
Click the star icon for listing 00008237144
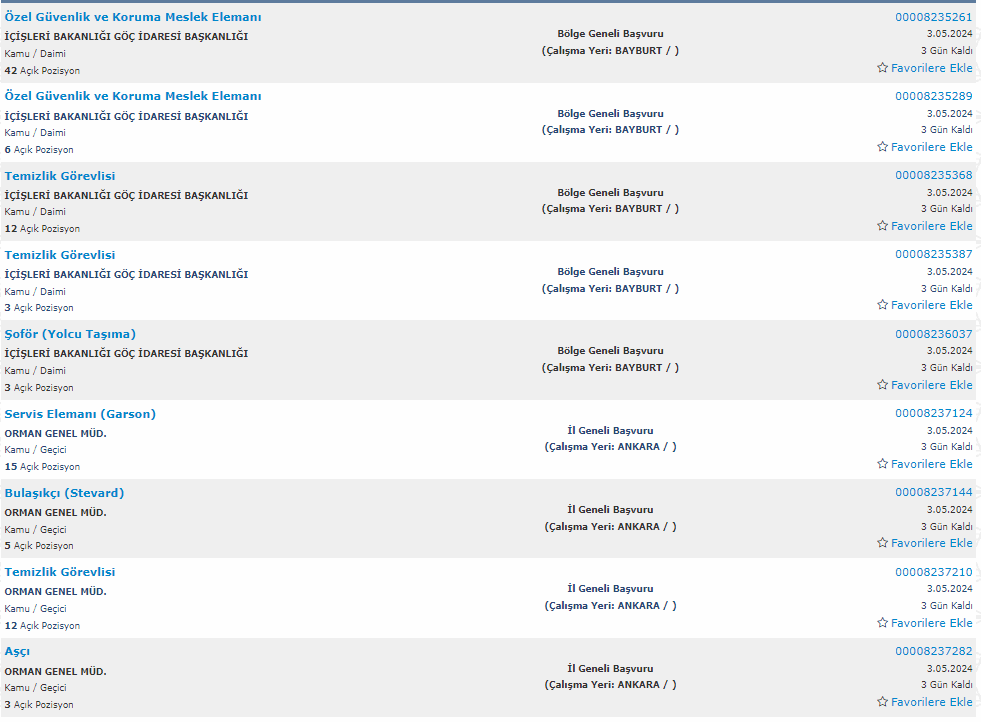click(x=882, y=542)
